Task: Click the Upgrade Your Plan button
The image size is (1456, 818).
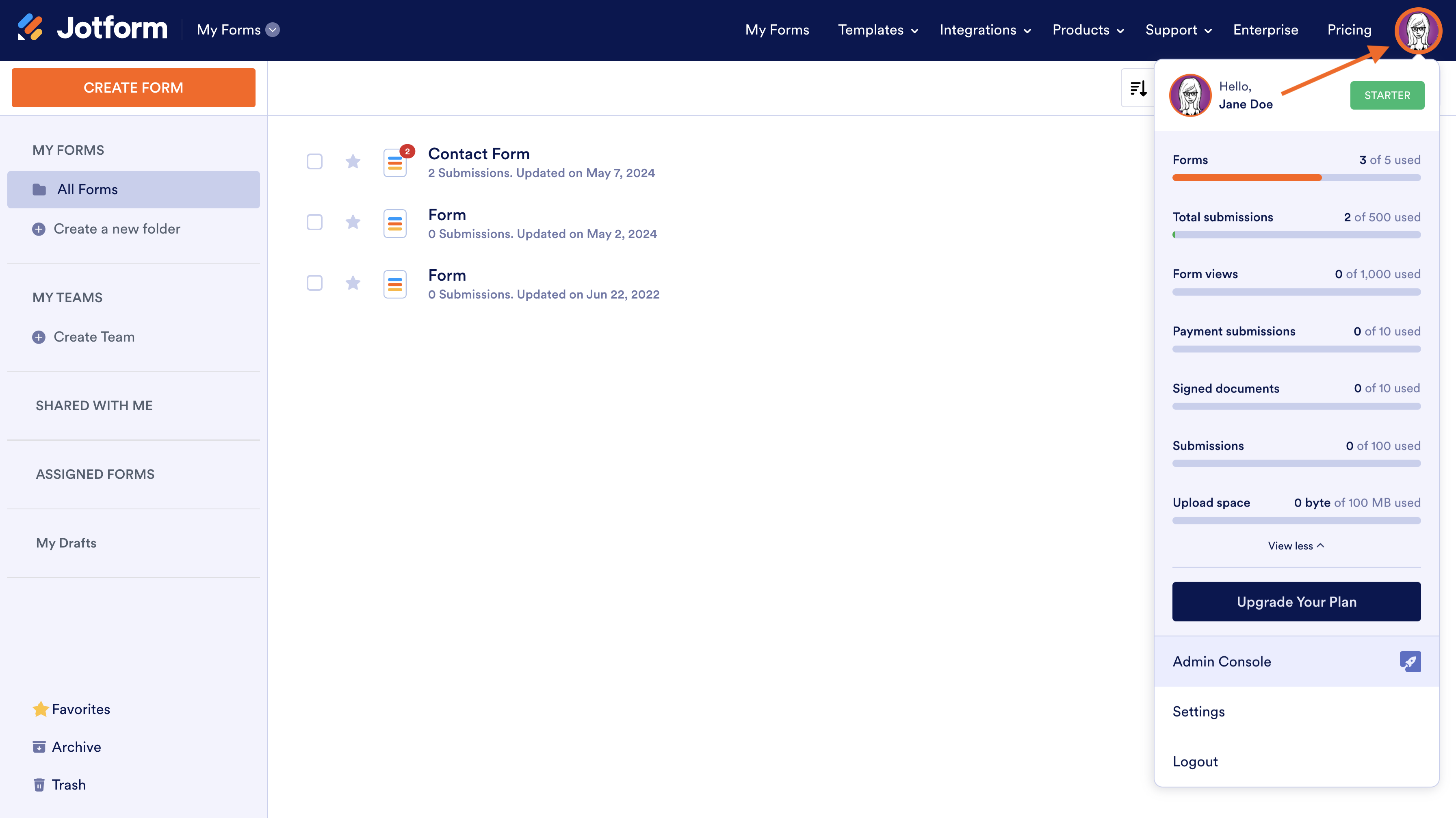Action: [x=1296, y=602]
